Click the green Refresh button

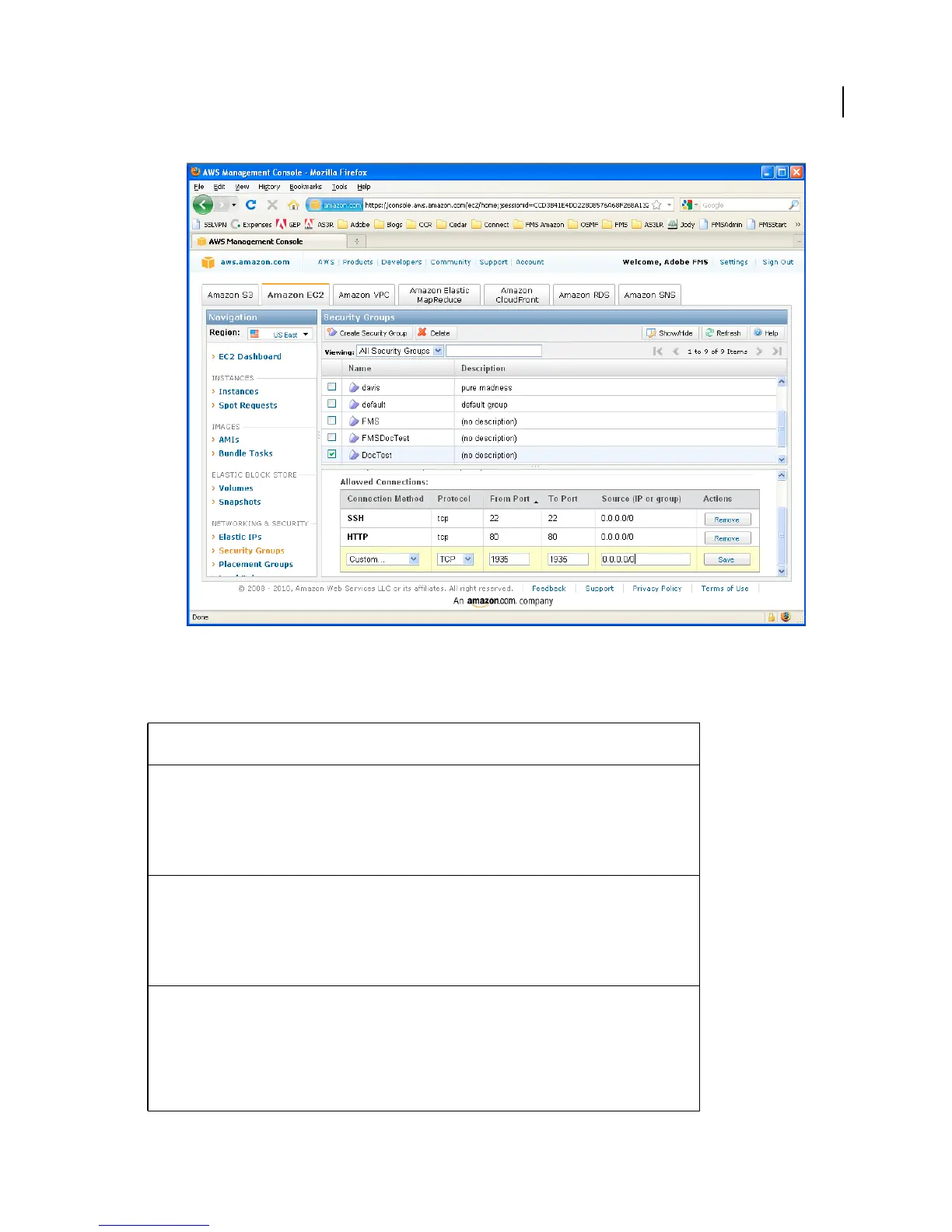click(723, 333)
